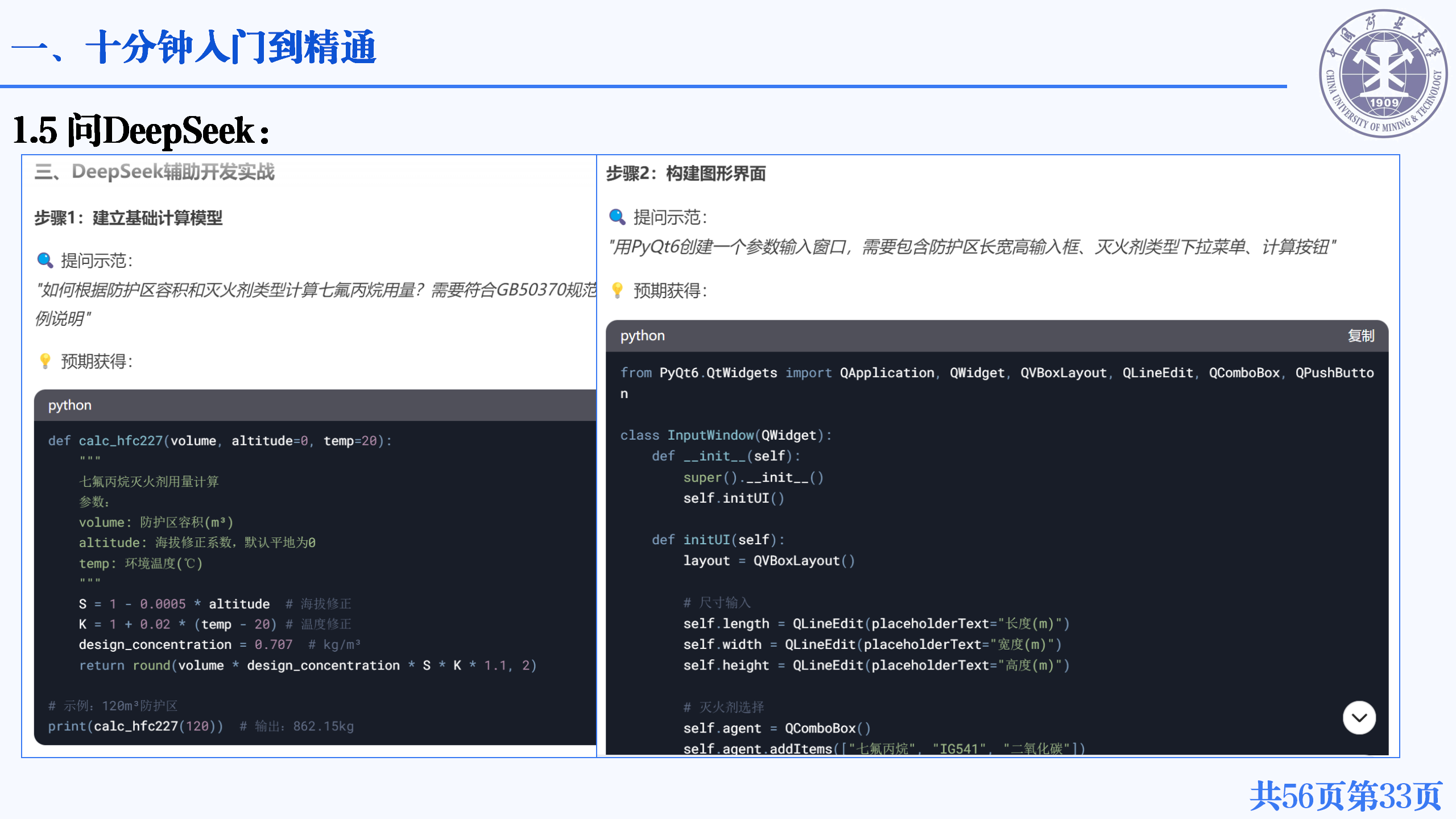Click the self.agent.addItems line
The height and width of the screenshot is (819, 1456).
click(x=884, y=748)
